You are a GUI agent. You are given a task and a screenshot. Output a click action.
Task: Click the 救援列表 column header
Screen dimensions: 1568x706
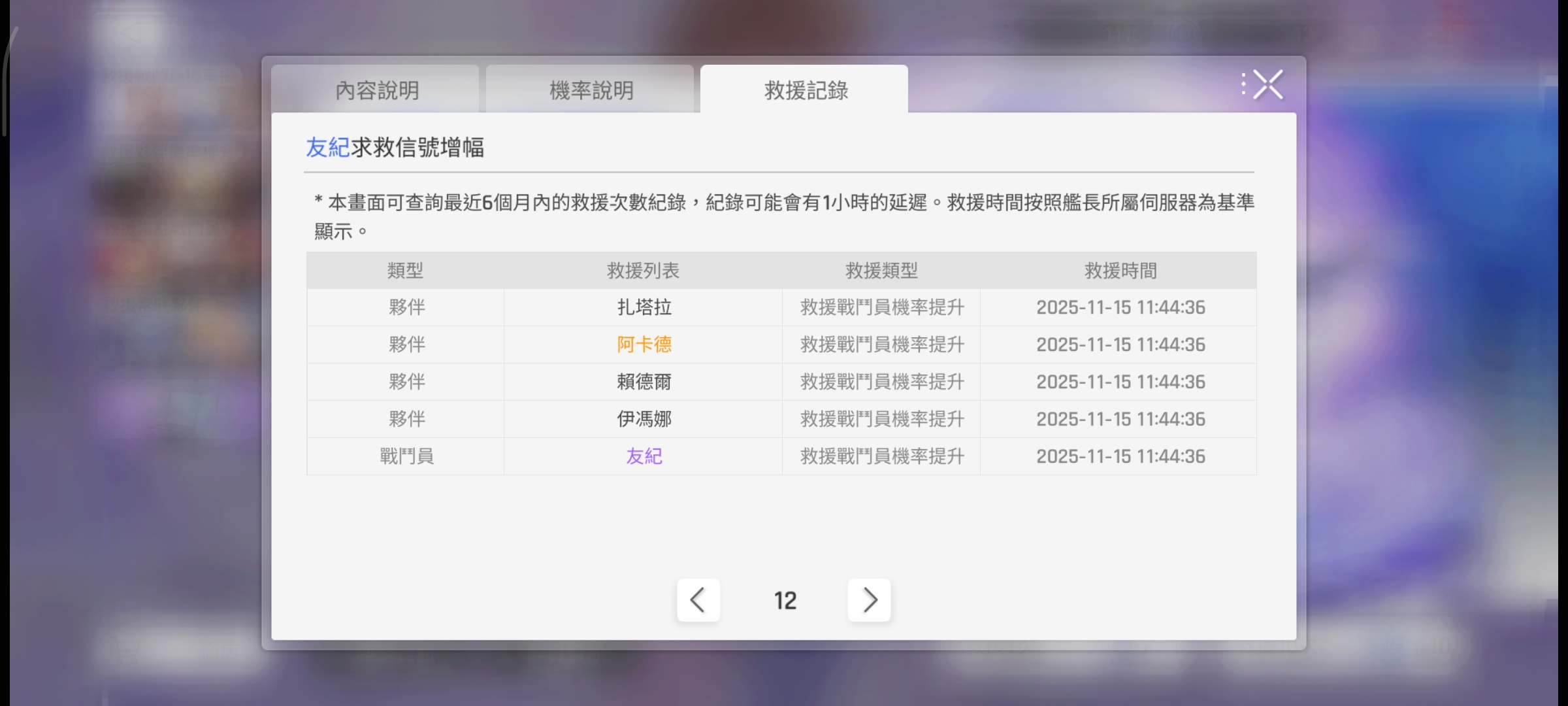click(x=643, y=271)
